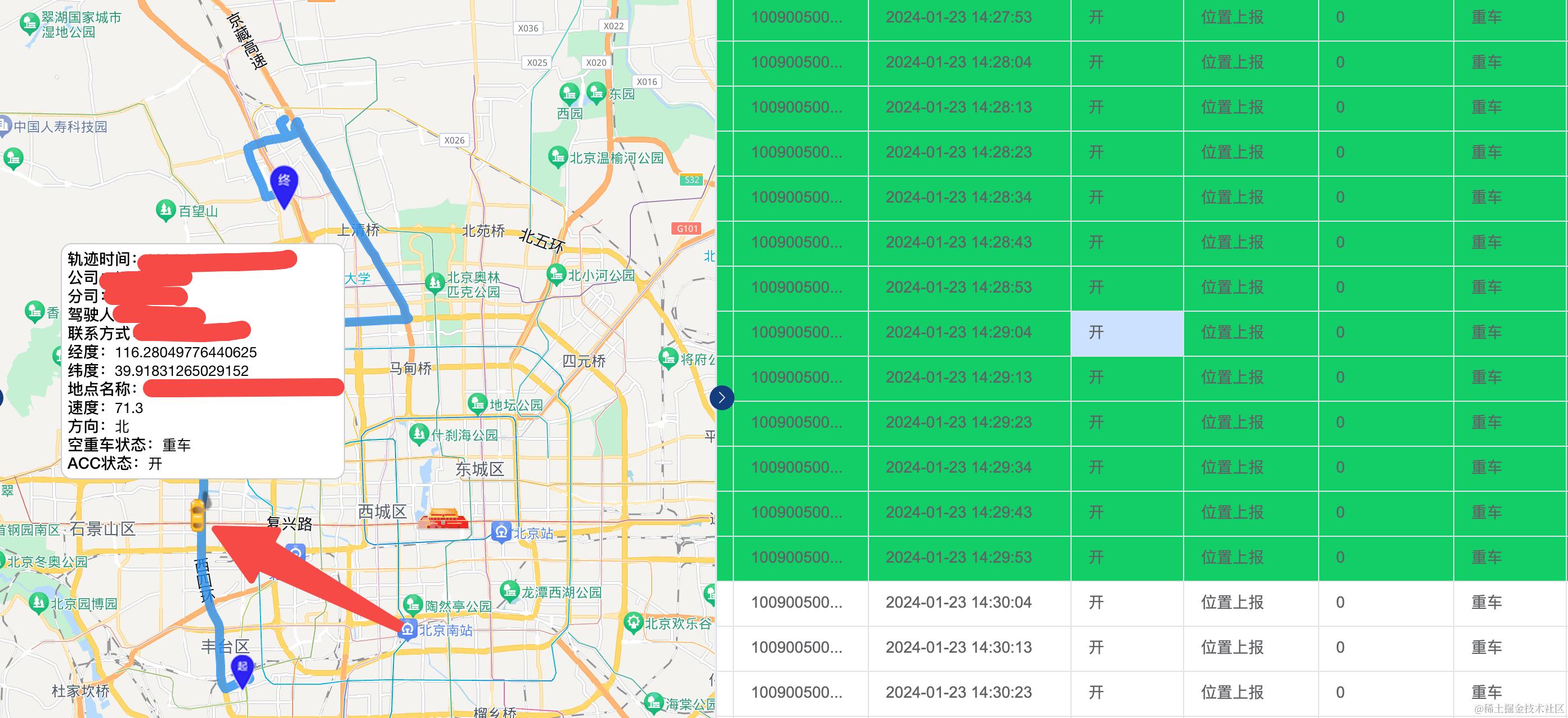
Task: Click the truncated ID in the 14:28:34 row
Action: 796,197
